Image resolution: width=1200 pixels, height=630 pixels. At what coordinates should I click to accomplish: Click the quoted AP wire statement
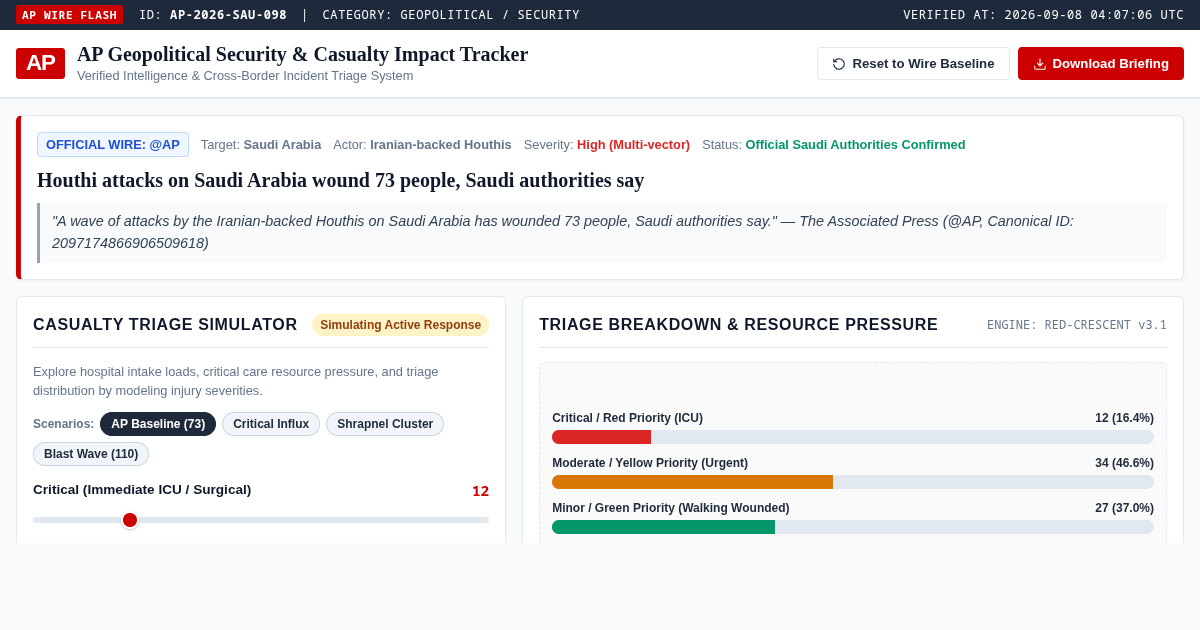602,233
